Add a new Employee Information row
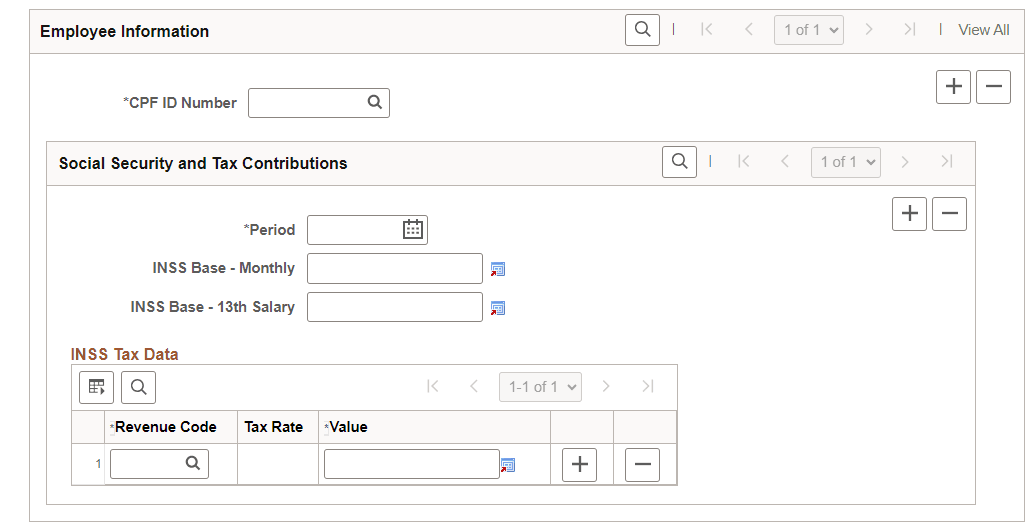 coord(954,87)
